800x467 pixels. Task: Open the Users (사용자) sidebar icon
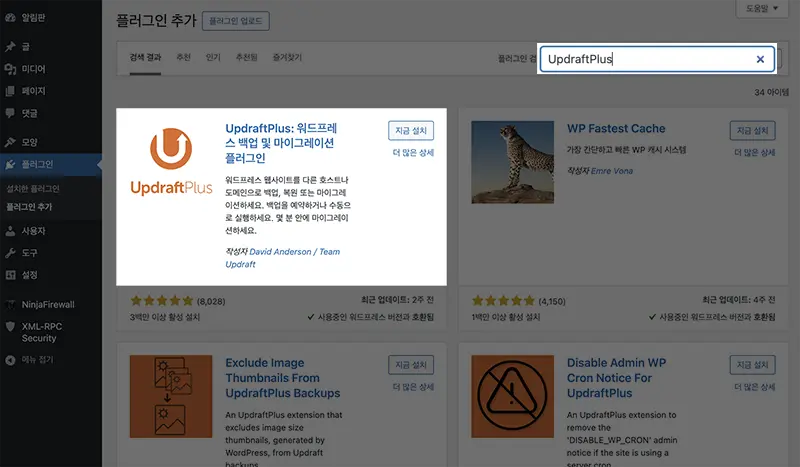tap(10, 231)
